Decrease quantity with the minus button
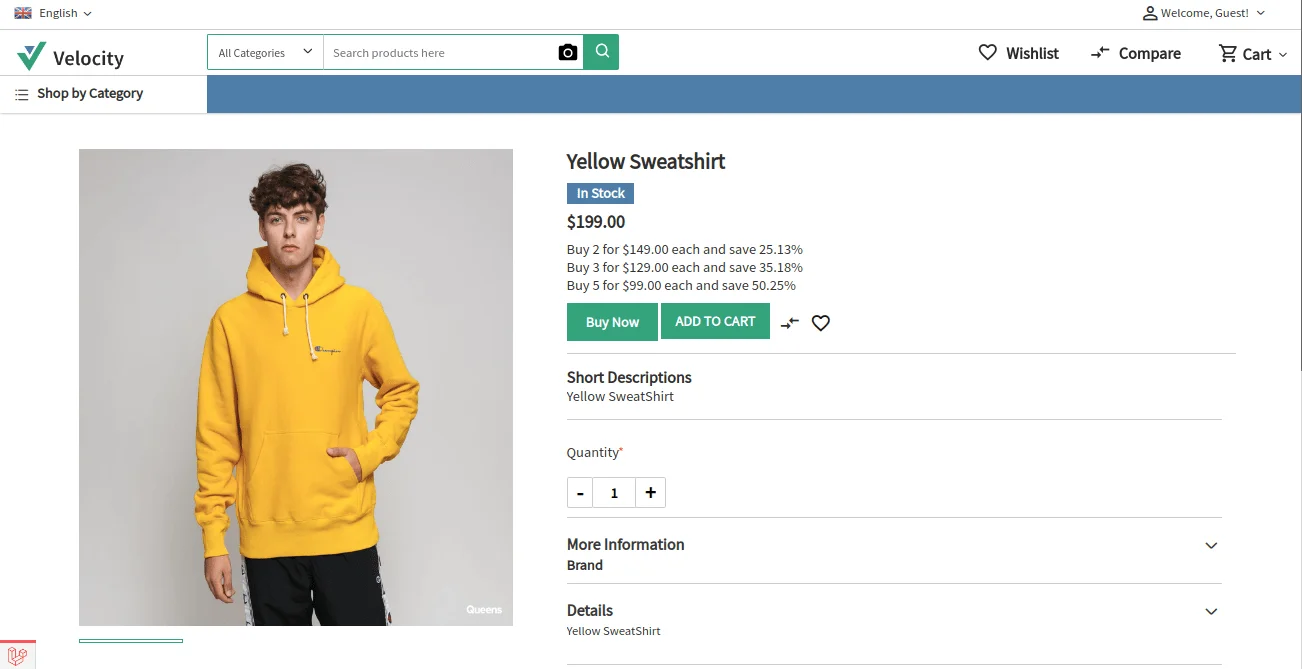 (x=580, y=493)
